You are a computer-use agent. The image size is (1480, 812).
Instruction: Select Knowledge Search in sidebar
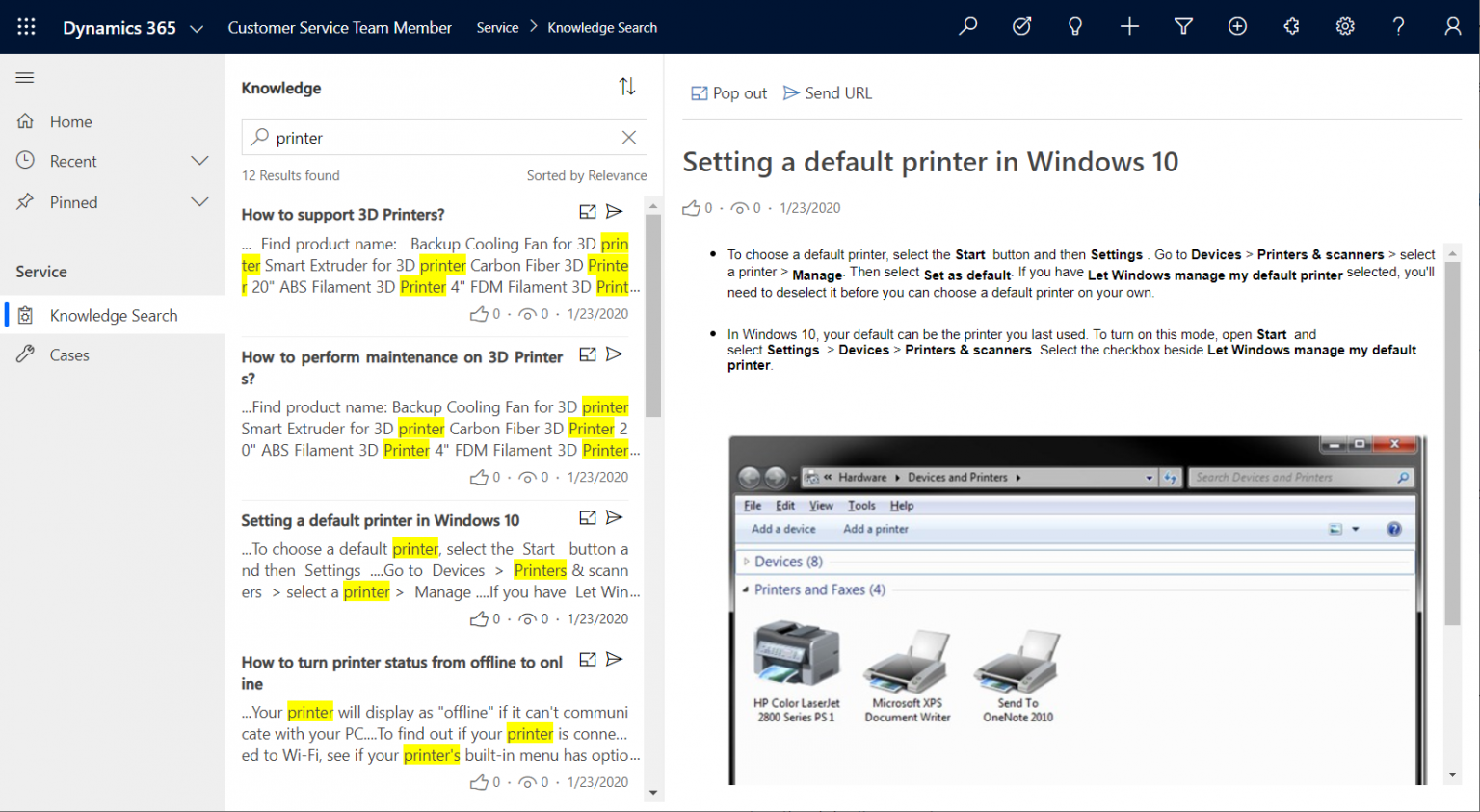click(112, 315)
